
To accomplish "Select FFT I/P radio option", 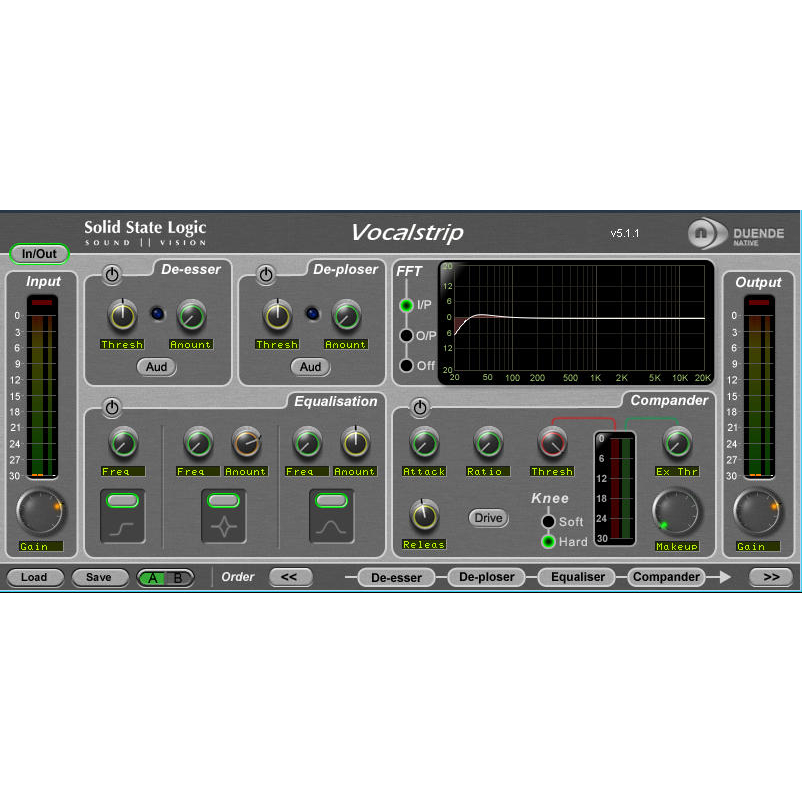I will coord(406,305).
